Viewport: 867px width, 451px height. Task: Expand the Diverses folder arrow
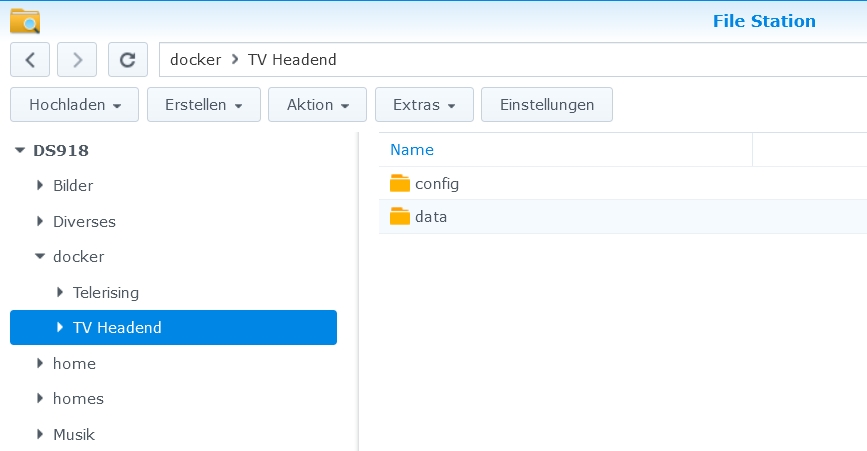coord(40,222)
